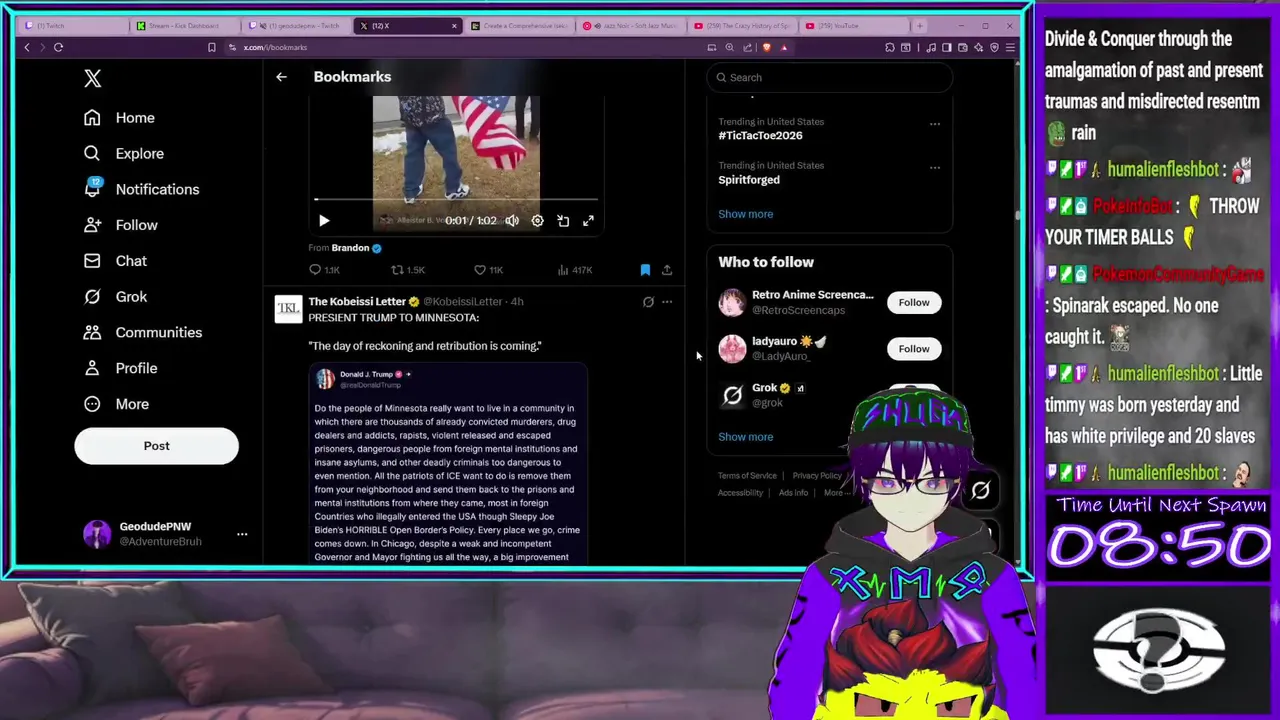
Task: Open options for #TicTacToe2026 trend
Action: pyautogui.click(x=934, y=124)
